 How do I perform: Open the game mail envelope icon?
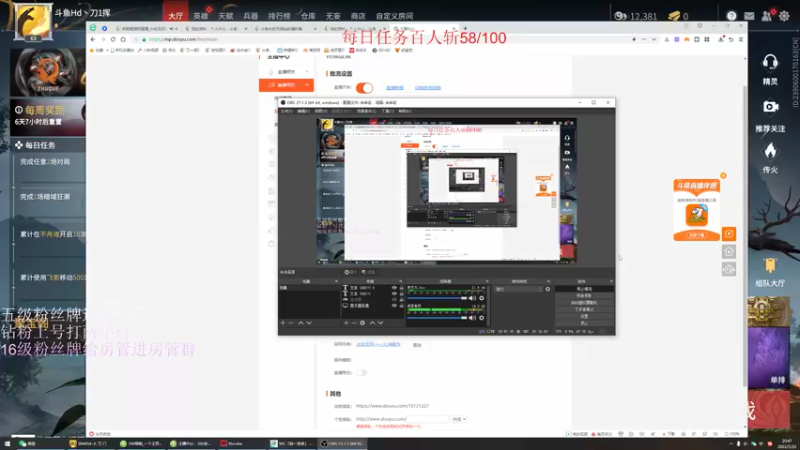(749, 16)
